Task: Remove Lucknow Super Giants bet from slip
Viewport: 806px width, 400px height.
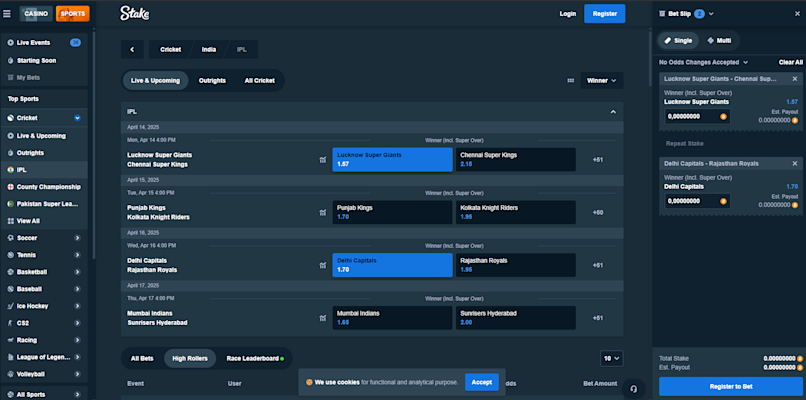Action: (x=795, y=79)
